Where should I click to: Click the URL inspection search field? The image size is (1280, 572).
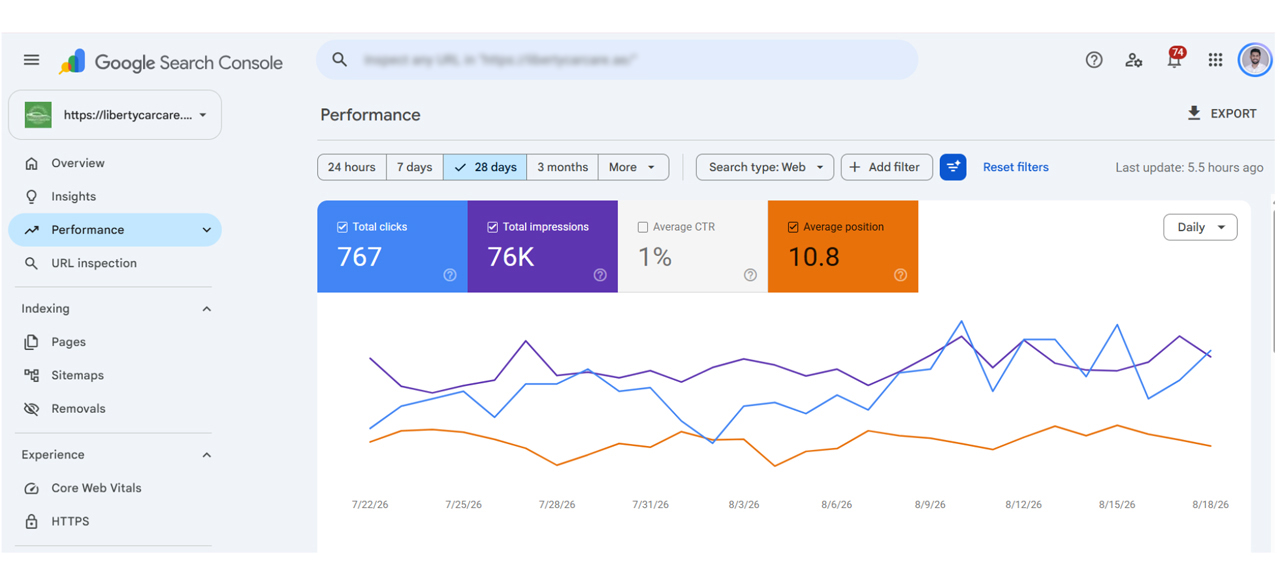[617, 60]
